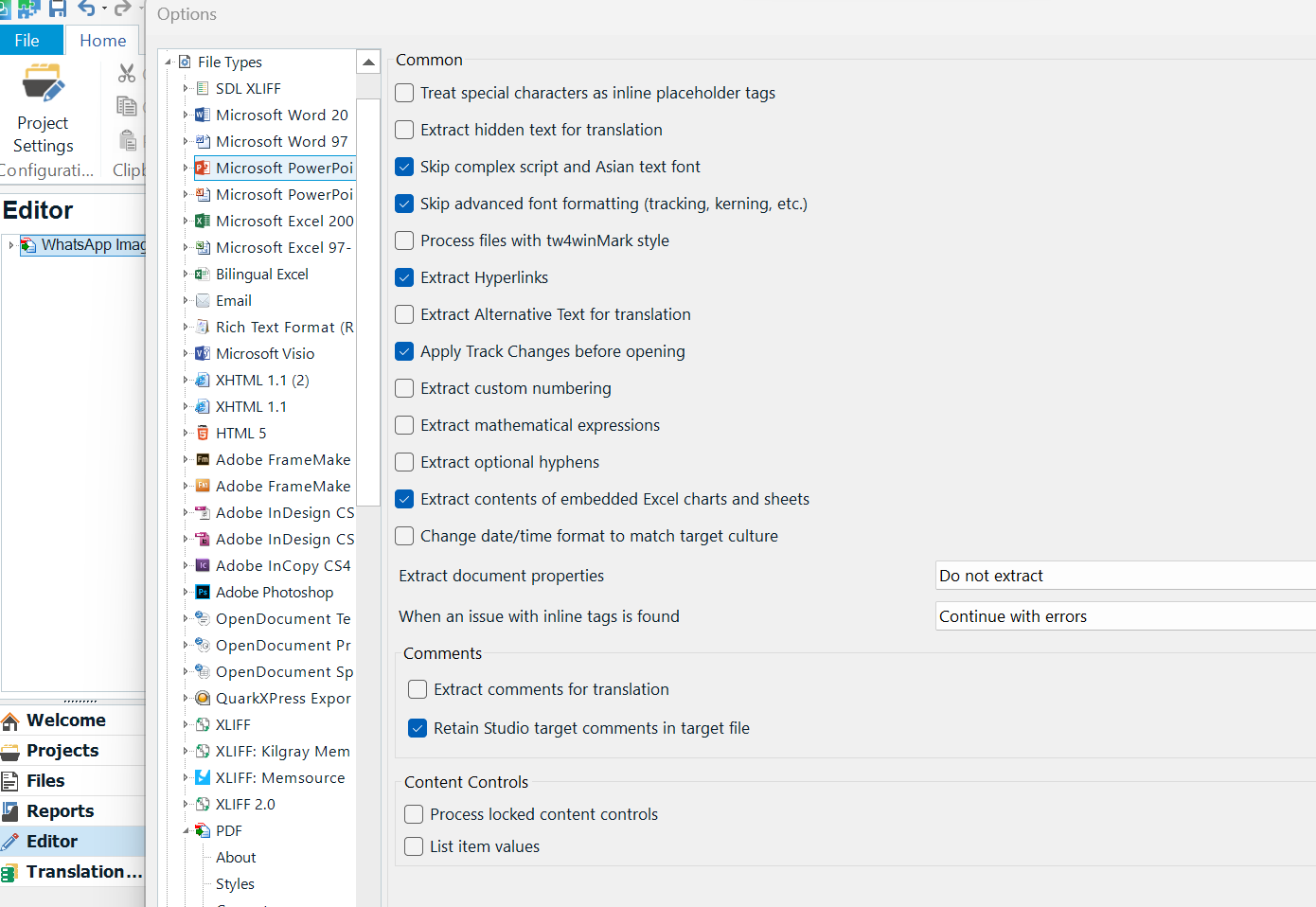
Task: Click the Cut scissors icon
Action: tap(127, 73)
